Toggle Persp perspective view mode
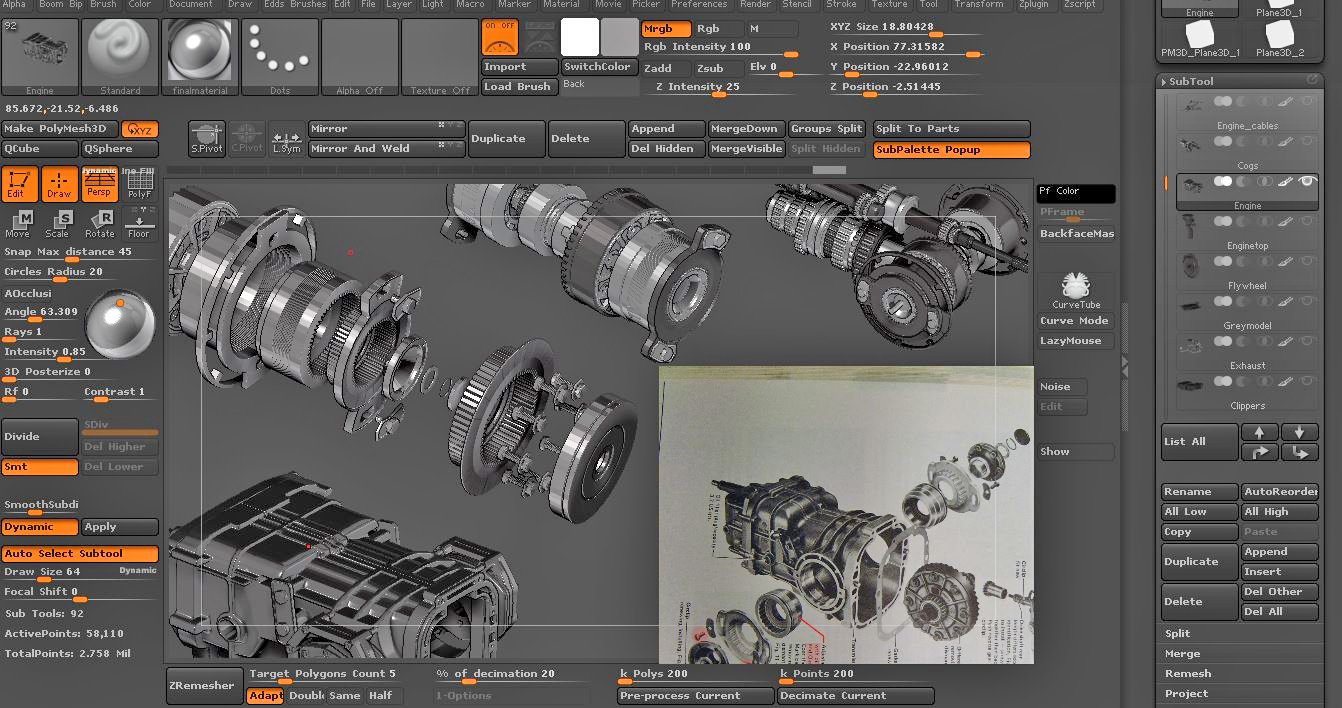The image size is (1342, 708). 99,185
